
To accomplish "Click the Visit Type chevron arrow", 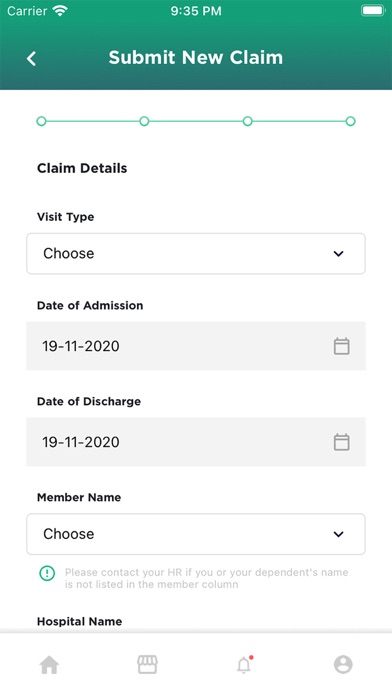I will point(339,254).
